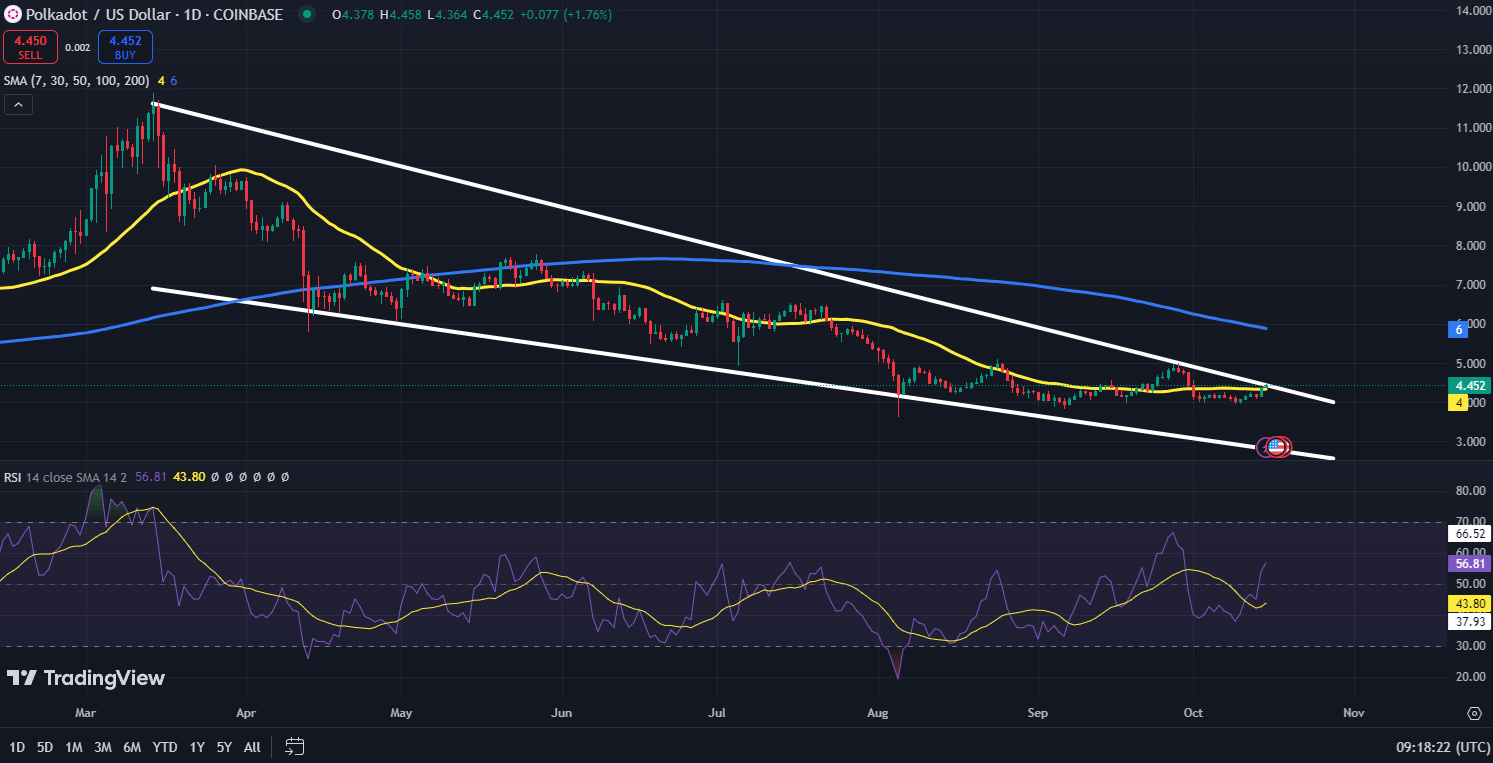Switch to the YTD range
Image resolution: width=1493 pixels, height=763 pixels.
click(x=166, y=747)
